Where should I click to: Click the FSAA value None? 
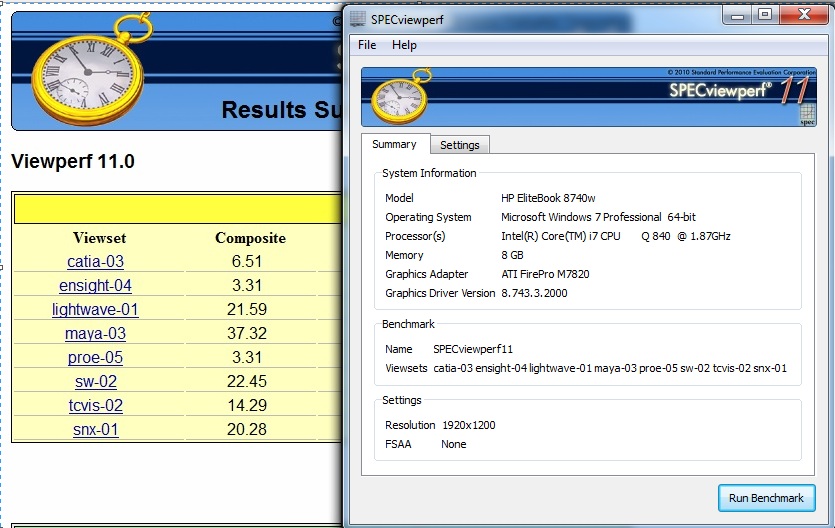454,444
